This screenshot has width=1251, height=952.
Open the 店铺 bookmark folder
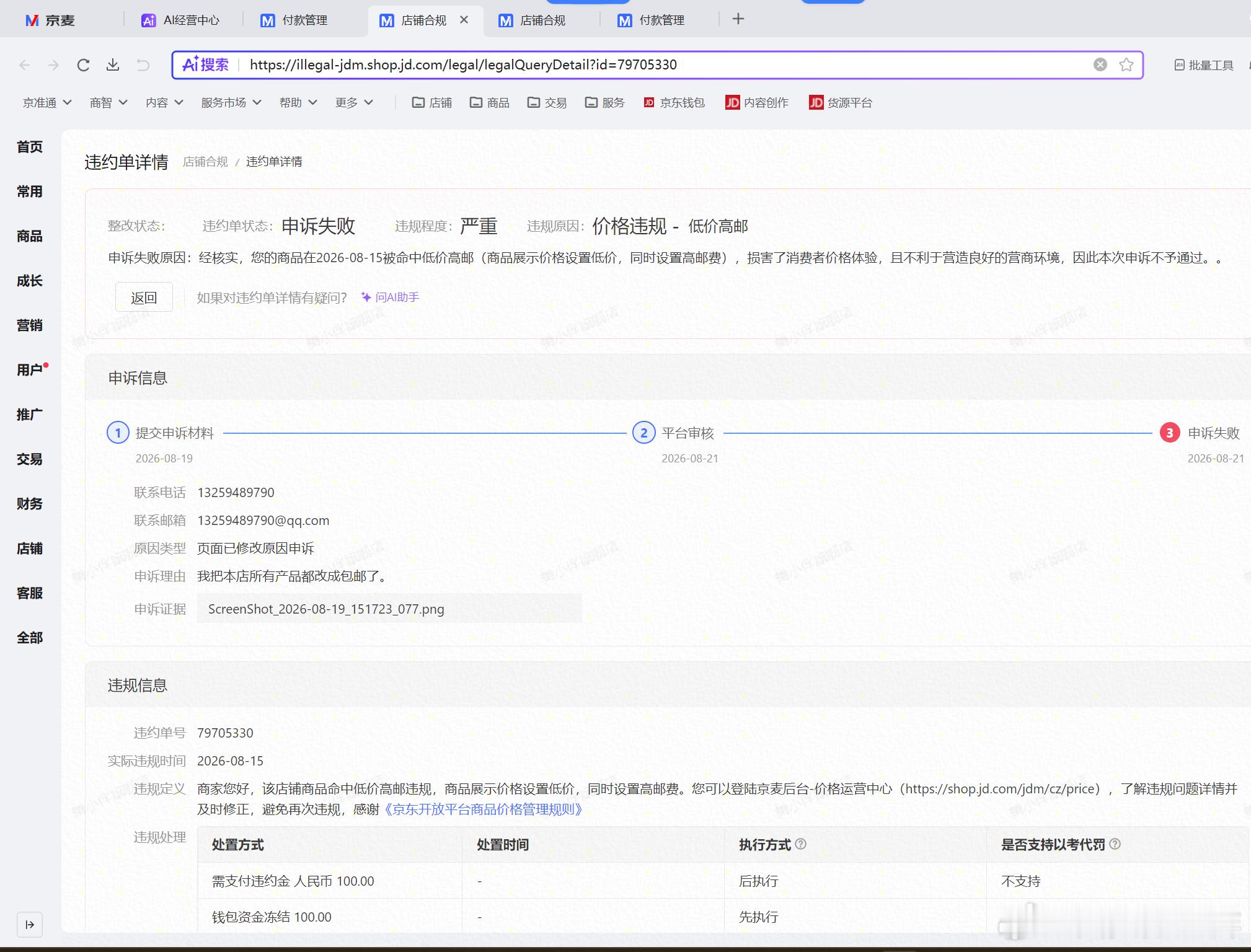[x=432, y=102]
